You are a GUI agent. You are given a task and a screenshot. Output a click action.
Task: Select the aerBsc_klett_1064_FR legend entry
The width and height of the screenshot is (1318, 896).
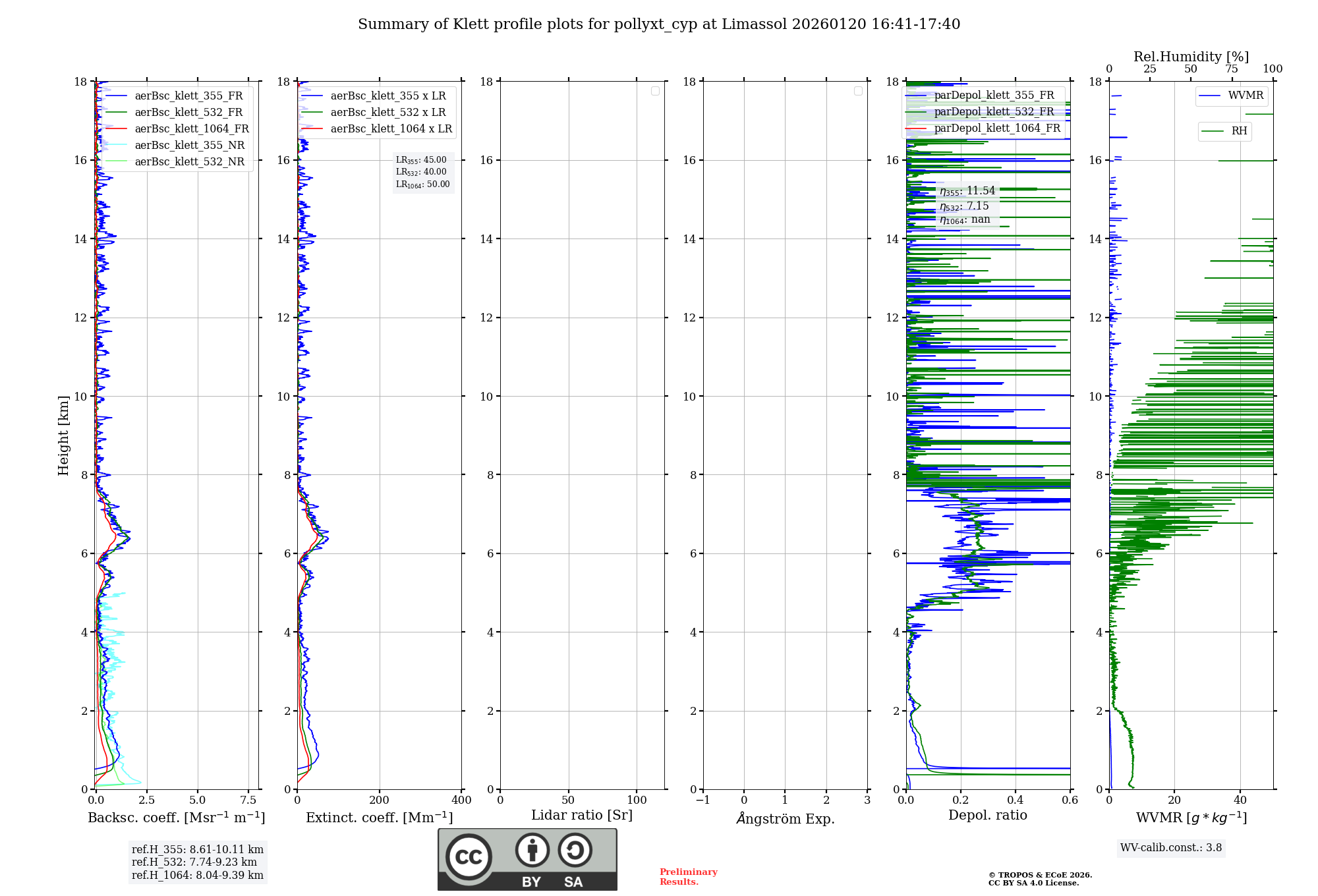pos(191,128)
